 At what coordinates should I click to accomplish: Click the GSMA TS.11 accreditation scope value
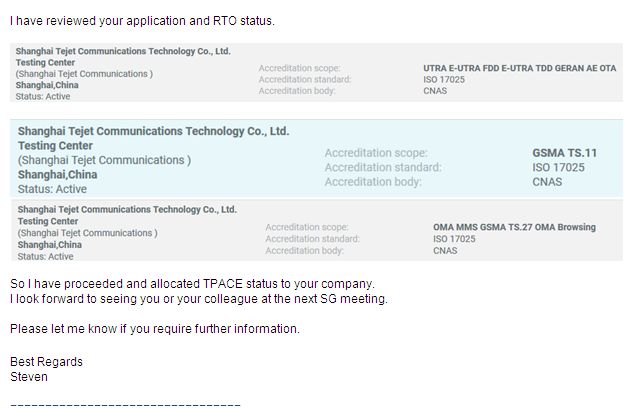[x=564, y=153]
